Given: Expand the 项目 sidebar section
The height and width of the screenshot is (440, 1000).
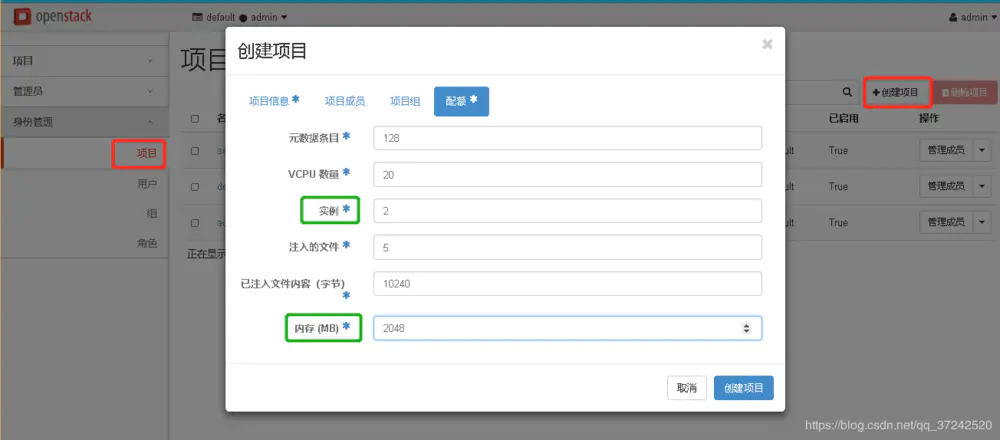Looking at the screenshot, I should (x=84, y=61).
